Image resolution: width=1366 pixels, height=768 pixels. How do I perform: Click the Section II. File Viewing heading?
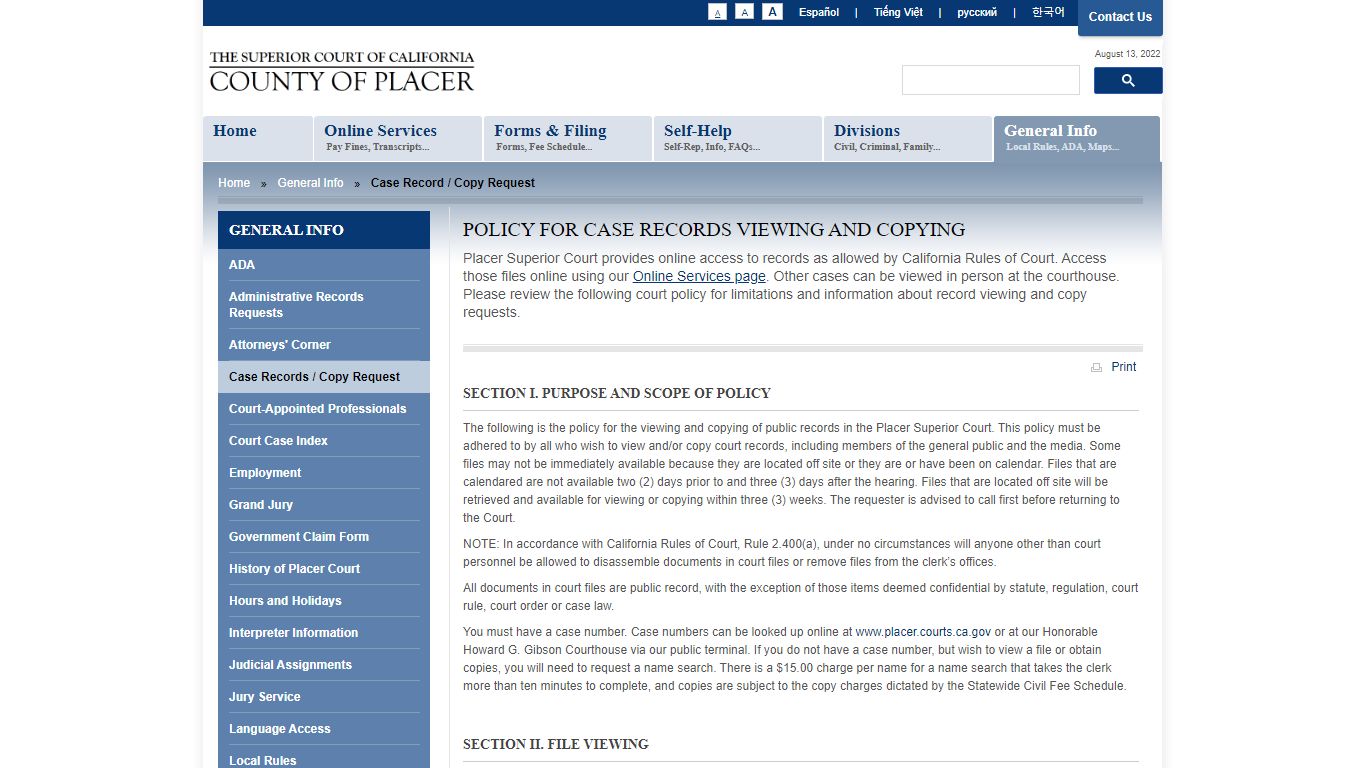556,744
